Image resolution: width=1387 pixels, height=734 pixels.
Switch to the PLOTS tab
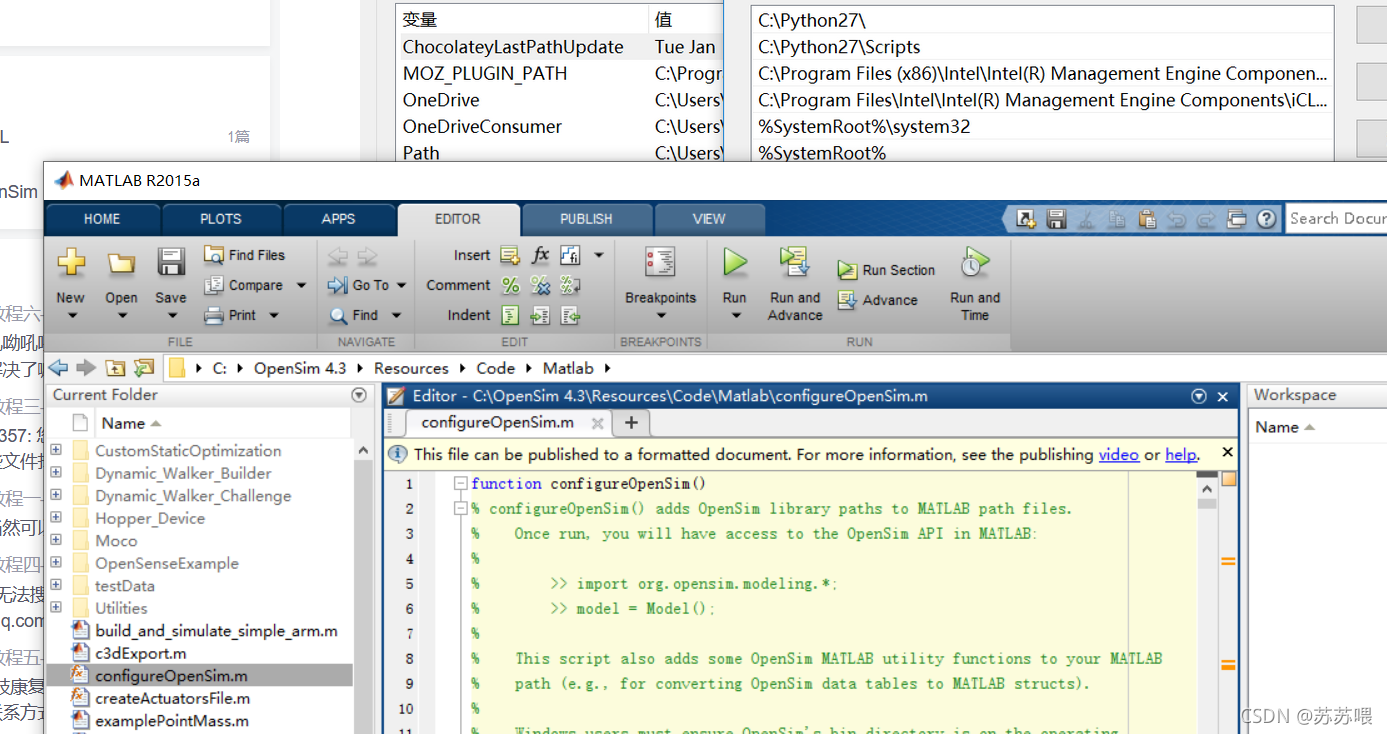[221, 219]
